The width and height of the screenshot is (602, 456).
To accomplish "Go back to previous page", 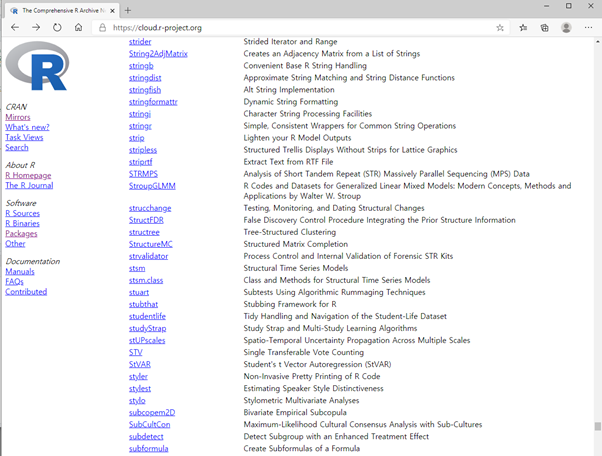I will [15, 28].
